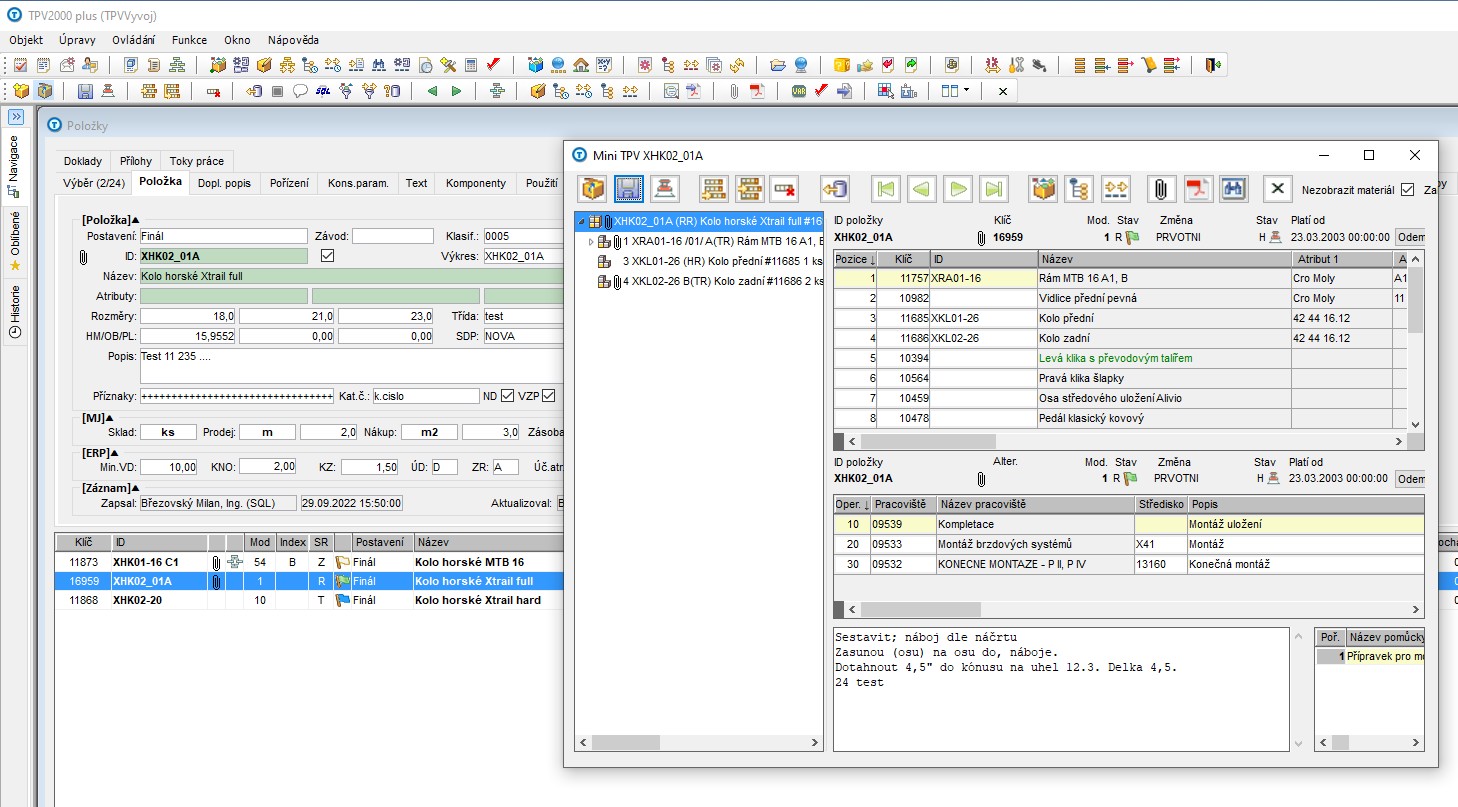The image size is (1458, 807).
Task: Go to next record in Mini TPV
Action: (x=958, y=189)
